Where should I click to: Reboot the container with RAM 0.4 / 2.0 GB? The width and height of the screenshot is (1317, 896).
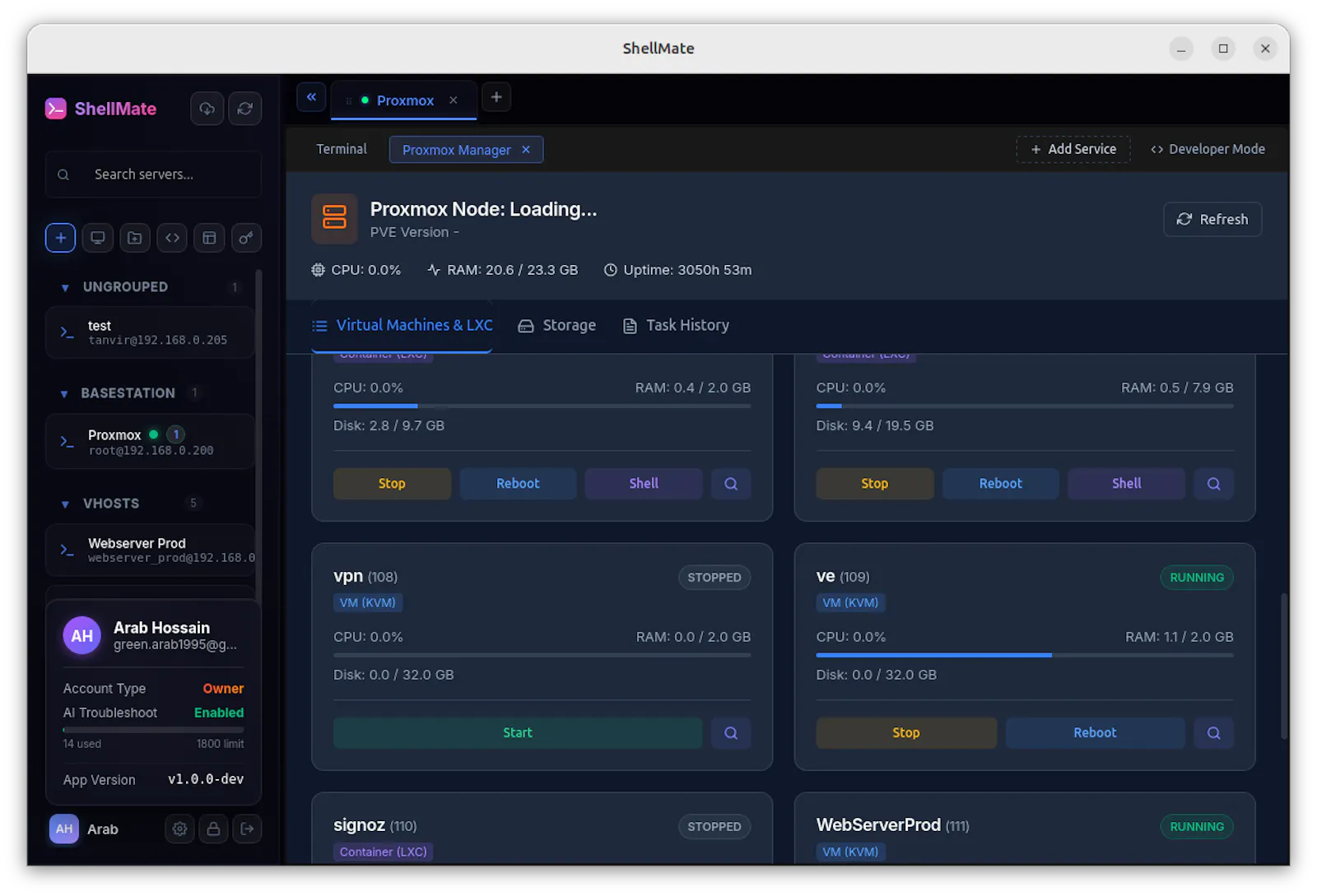pos(518,484)
